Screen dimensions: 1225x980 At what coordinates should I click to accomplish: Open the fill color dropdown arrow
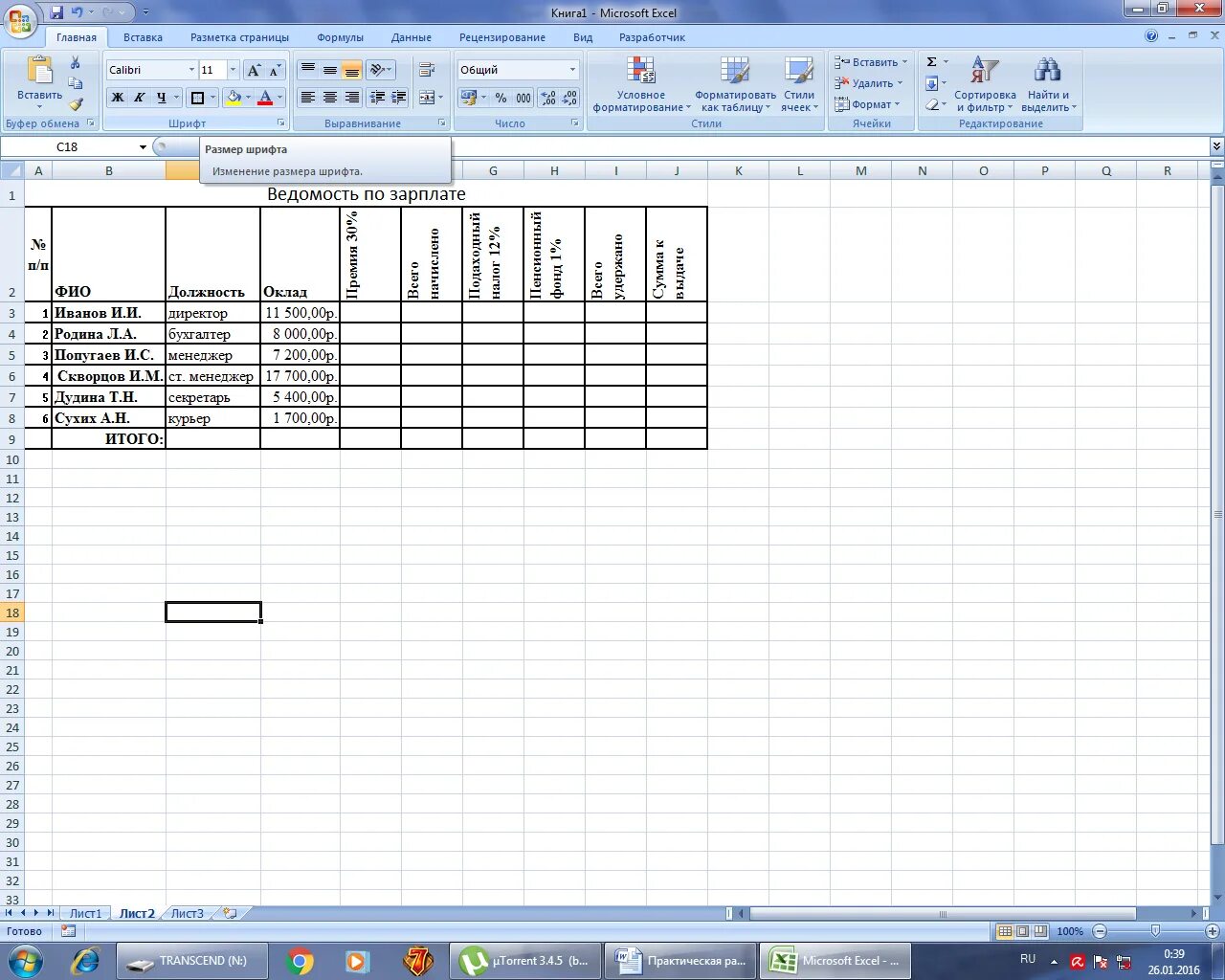248,98
